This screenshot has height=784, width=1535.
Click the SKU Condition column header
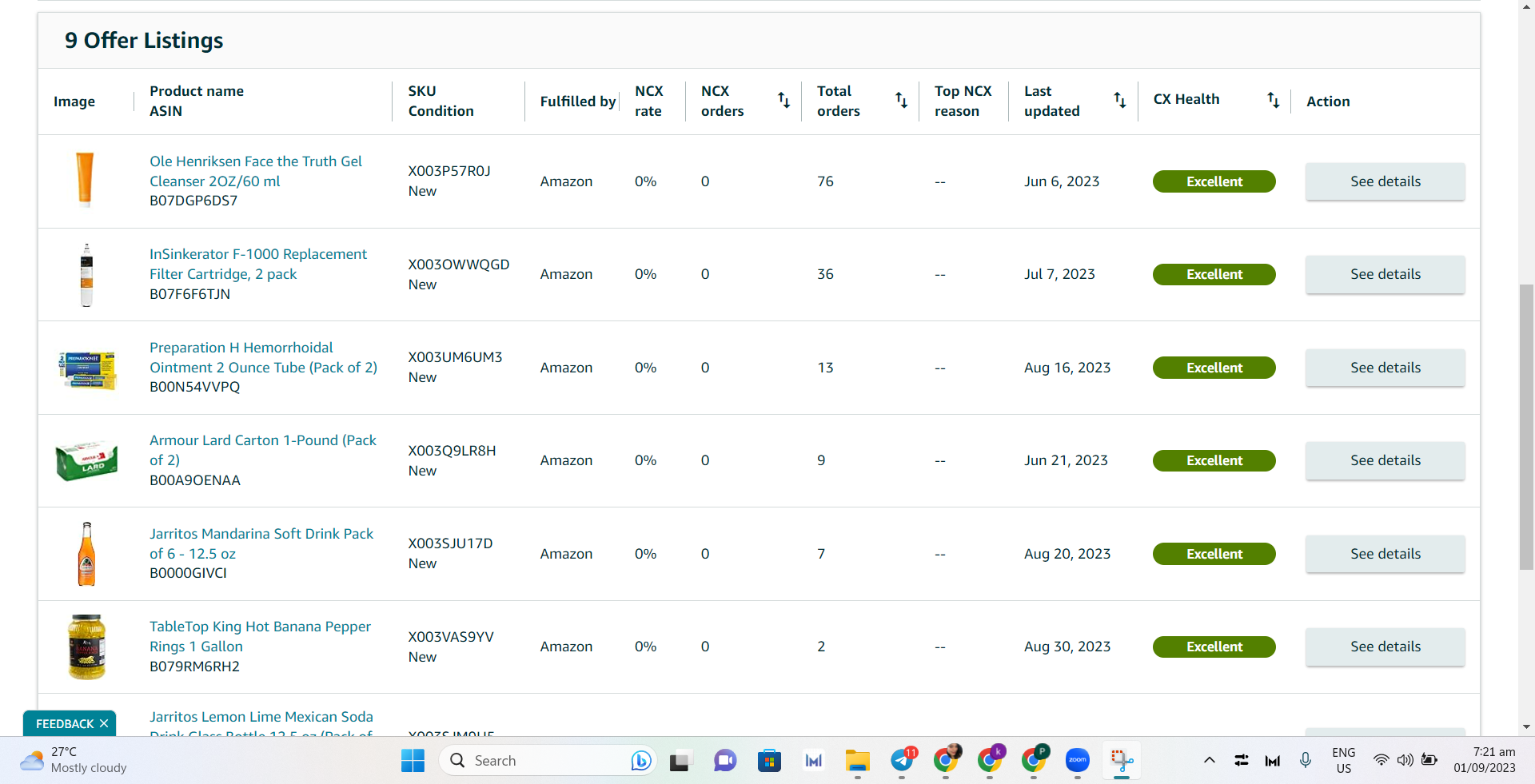(x=441, y=101)
